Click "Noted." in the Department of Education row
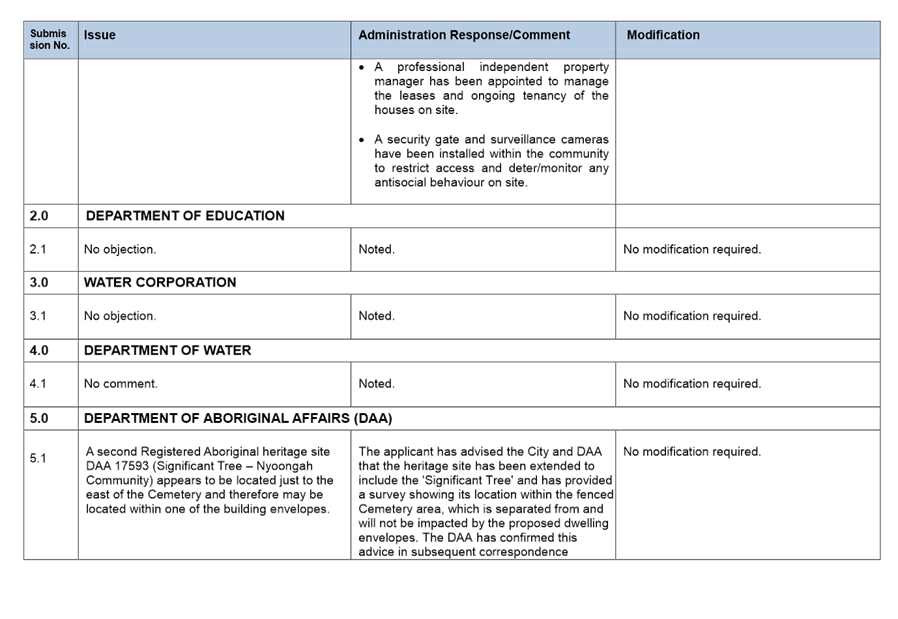 tap(376, 249)
